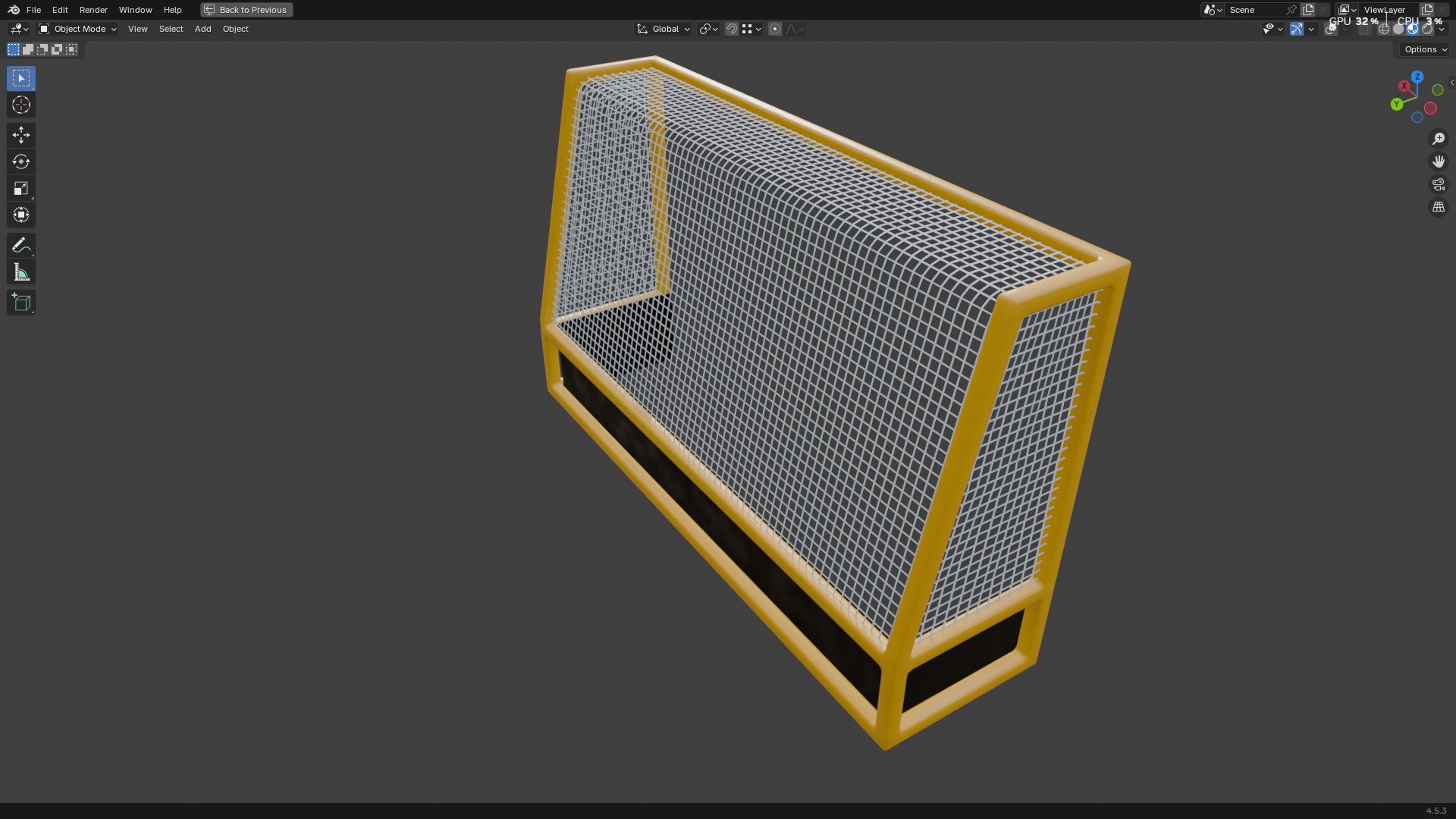Open viewport shading options dropdown

(x=1442, y=29)
